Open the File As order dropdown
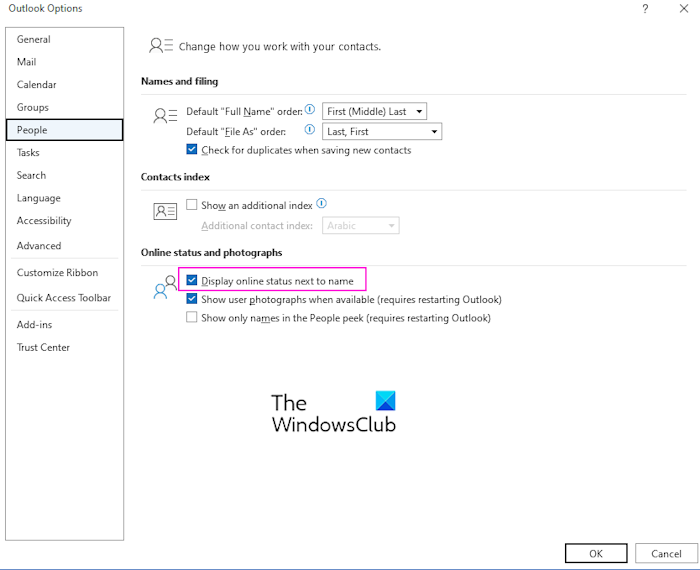The width and height of the screenshot is (700, 570). [x=382, y=131]
